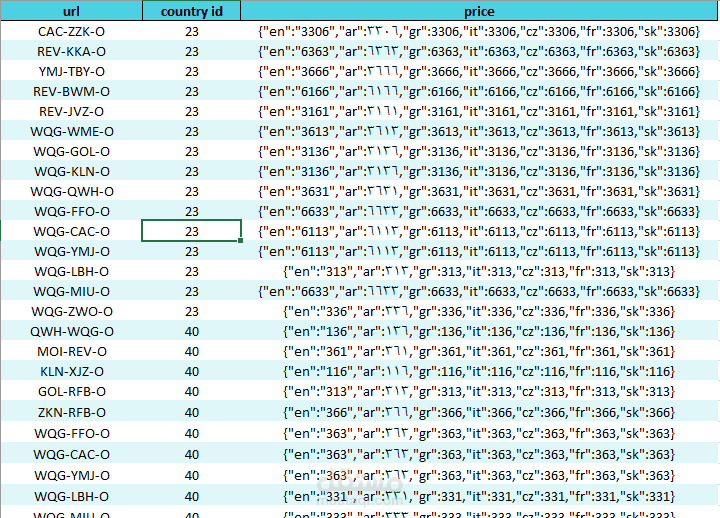
Task: Click the REV-JVZ-O url cell
Action: click(71, 112)
